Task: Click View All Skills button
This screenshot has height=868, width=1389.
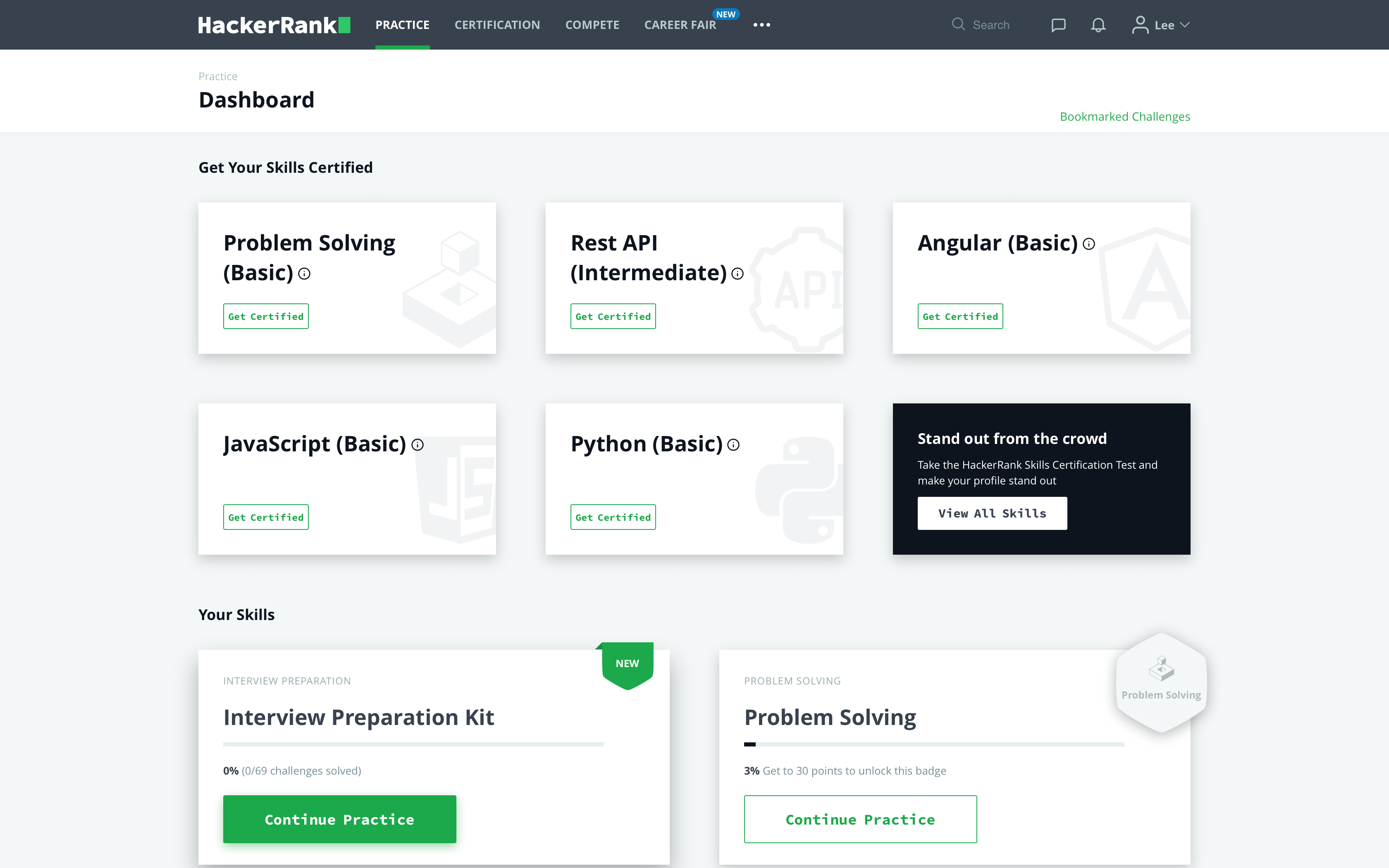Action: 993,513
